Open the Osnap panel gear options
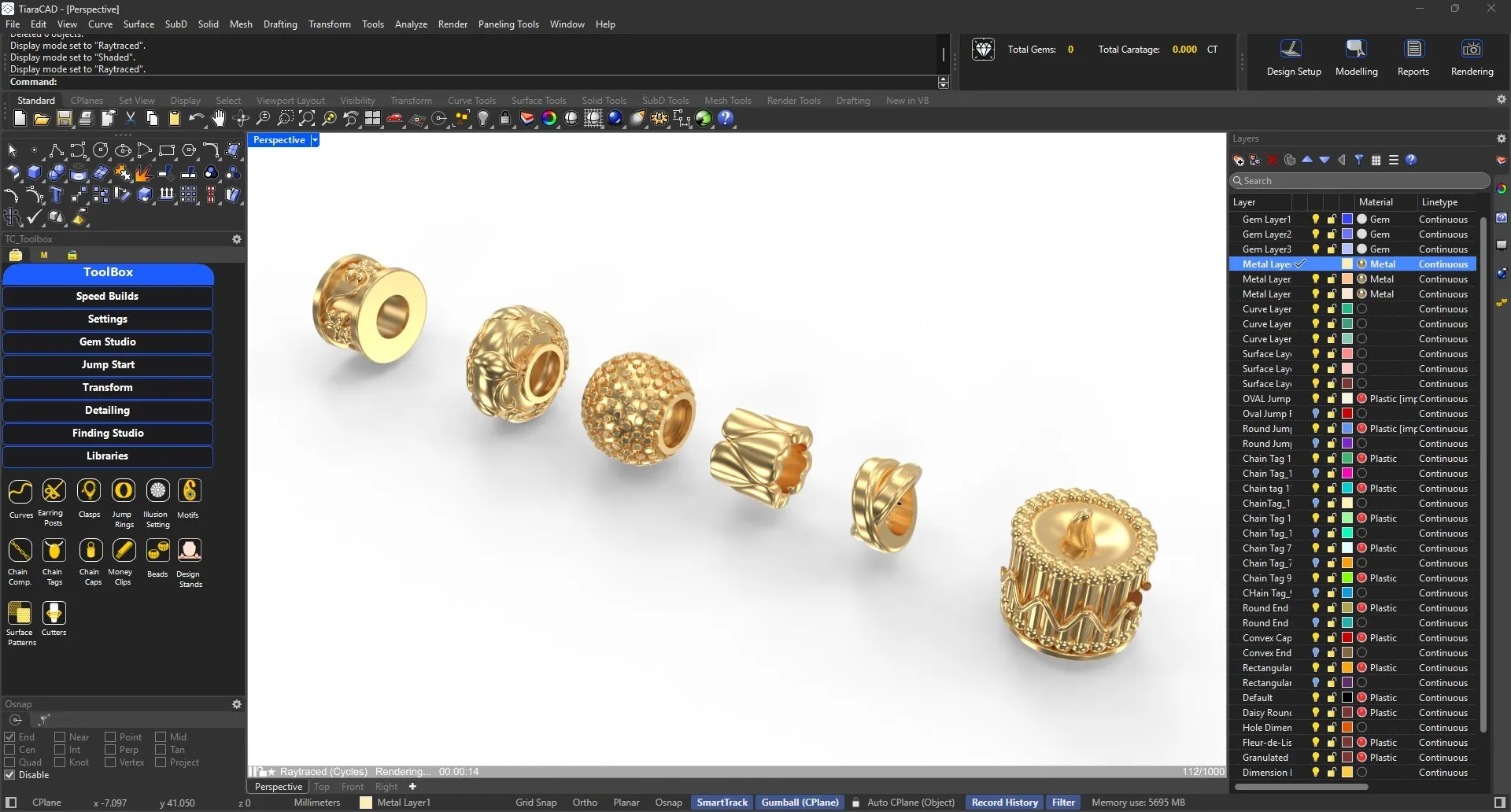This screenshot has height=812, width=1511. click(x=237, y=704)
